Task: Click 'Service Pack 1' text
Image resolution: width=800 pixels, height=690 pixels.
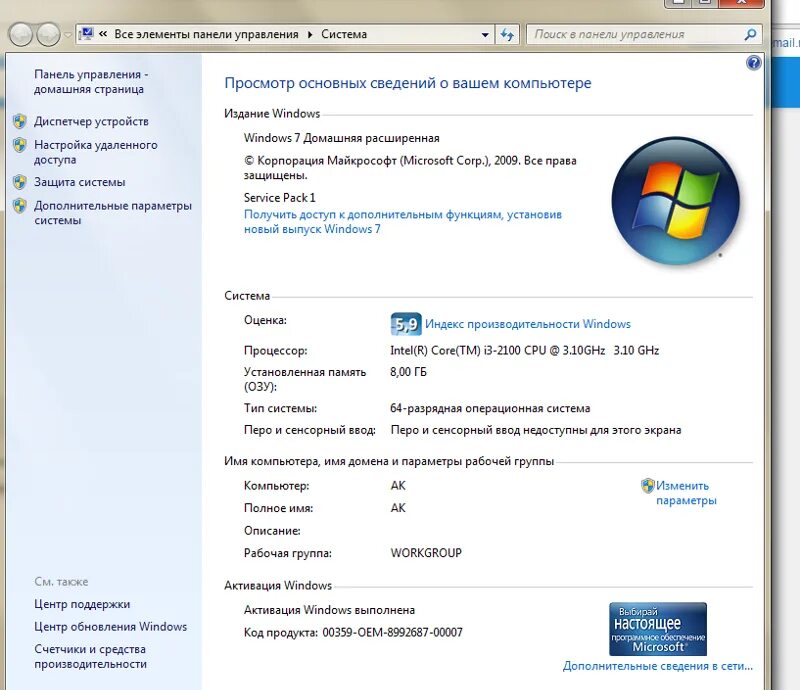Action: click(280, 198)
